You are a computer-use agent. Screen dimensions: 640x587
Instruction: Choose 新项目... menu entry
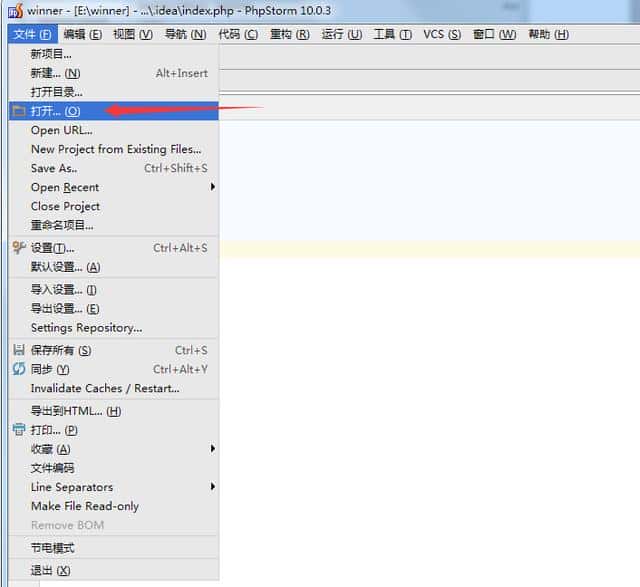pyautogui.click(x=113, y=54)
